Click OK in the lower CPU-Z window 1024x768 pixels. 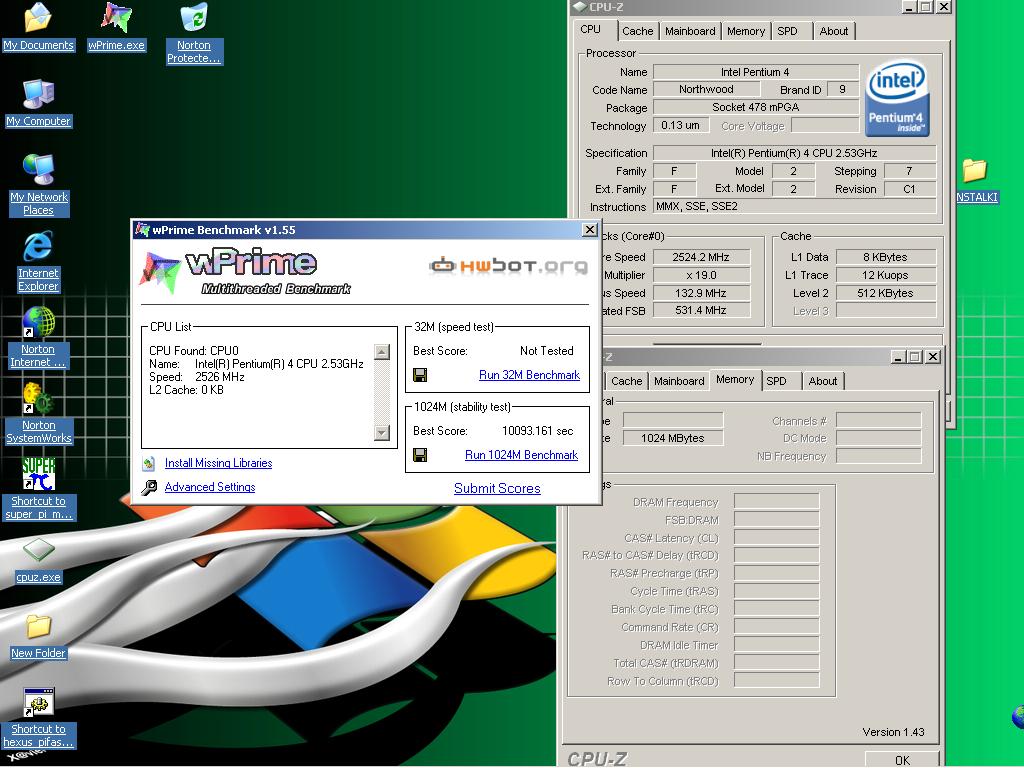(x=903, y=760)
